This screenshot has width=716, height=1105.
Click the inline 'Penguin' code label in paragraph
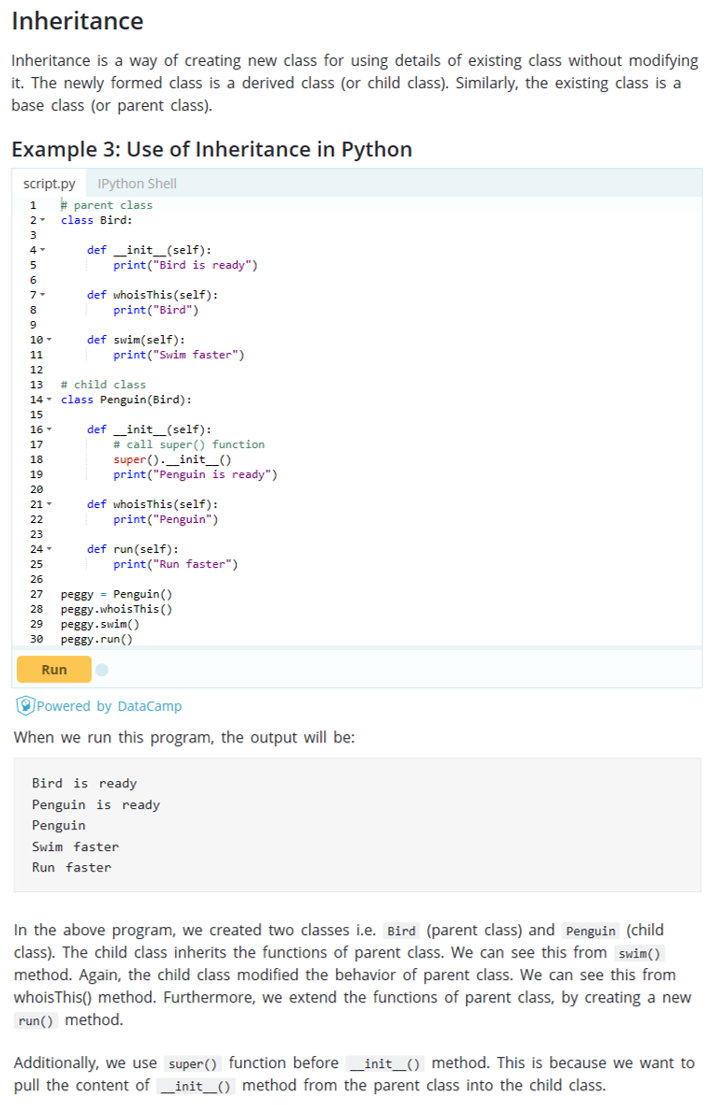[591, 931]
